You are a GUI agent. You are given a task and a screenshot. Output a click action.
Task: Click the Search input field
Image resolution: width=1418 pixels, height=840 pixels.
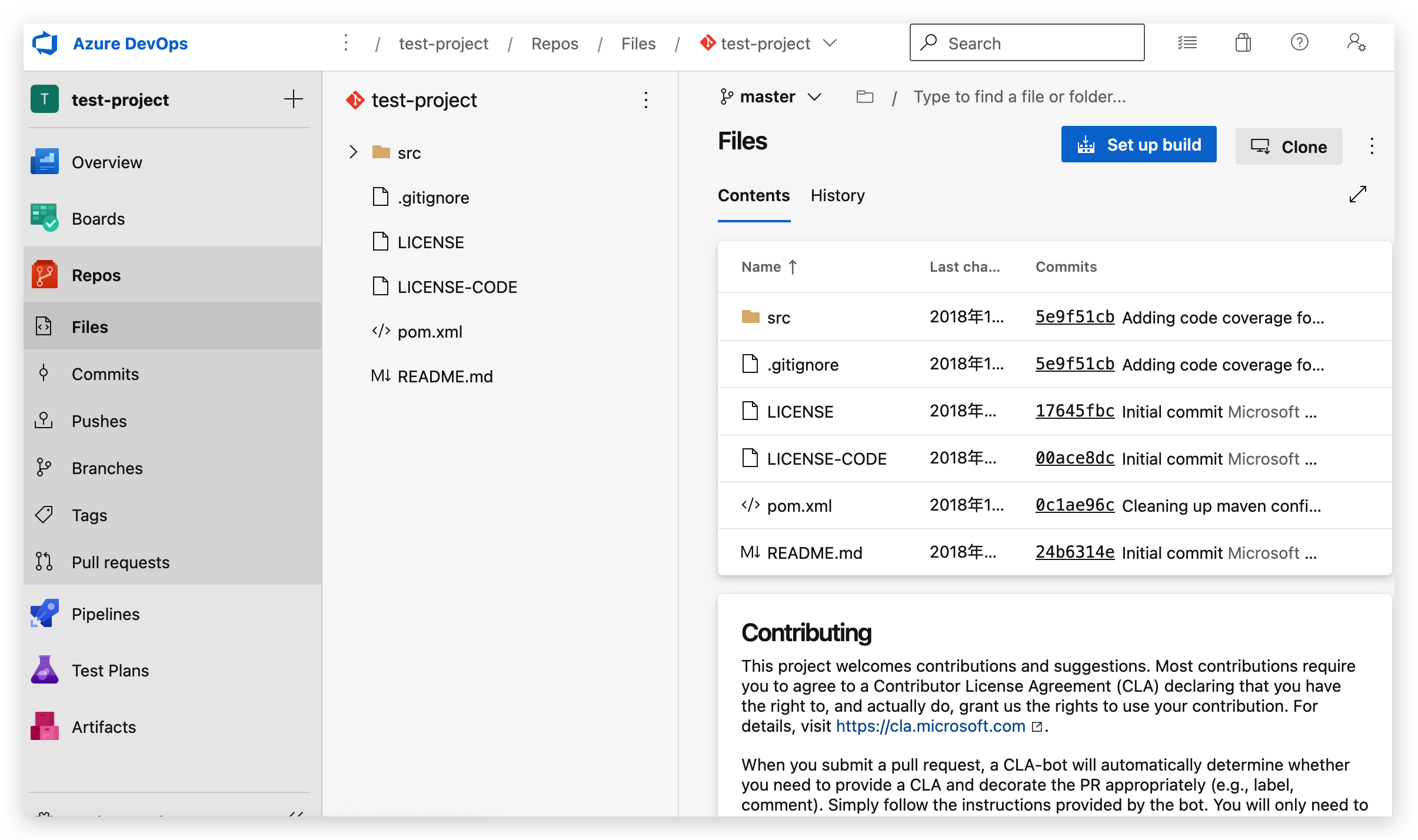point(1027,42)
